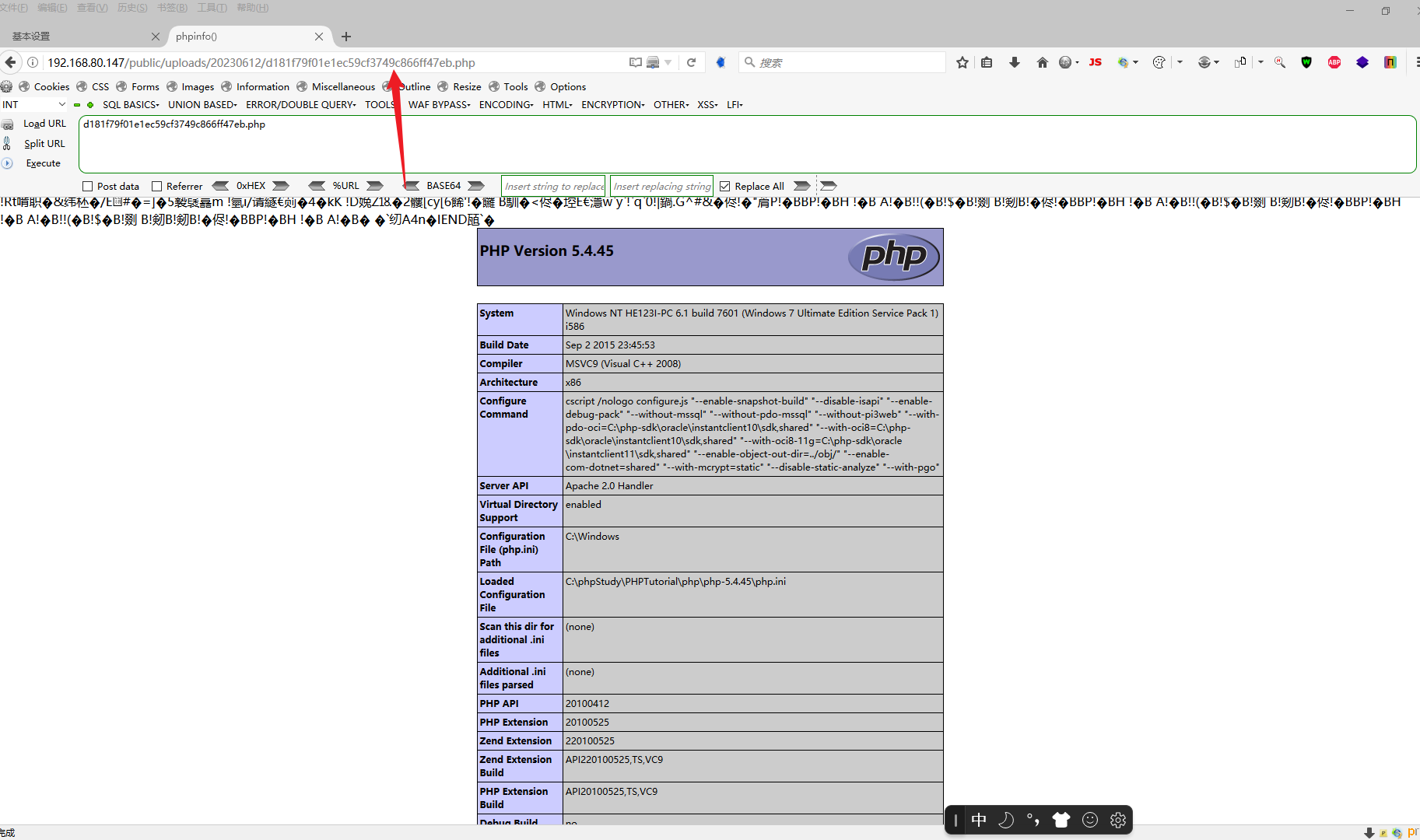This screenshot has height=840, width=1420.
Task: Click the red JS toggle icon
Action: (1096, 62)
